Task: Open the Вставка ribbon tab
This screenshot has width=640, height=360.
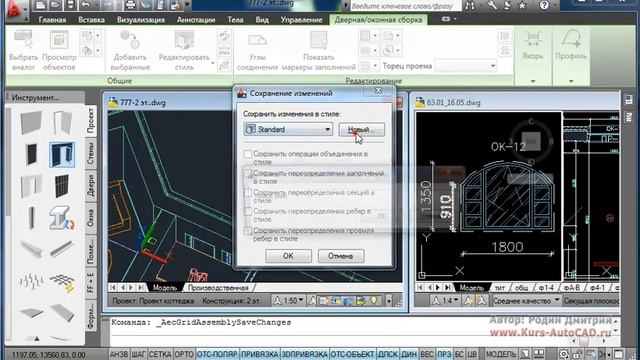Action: click(91, 19)
